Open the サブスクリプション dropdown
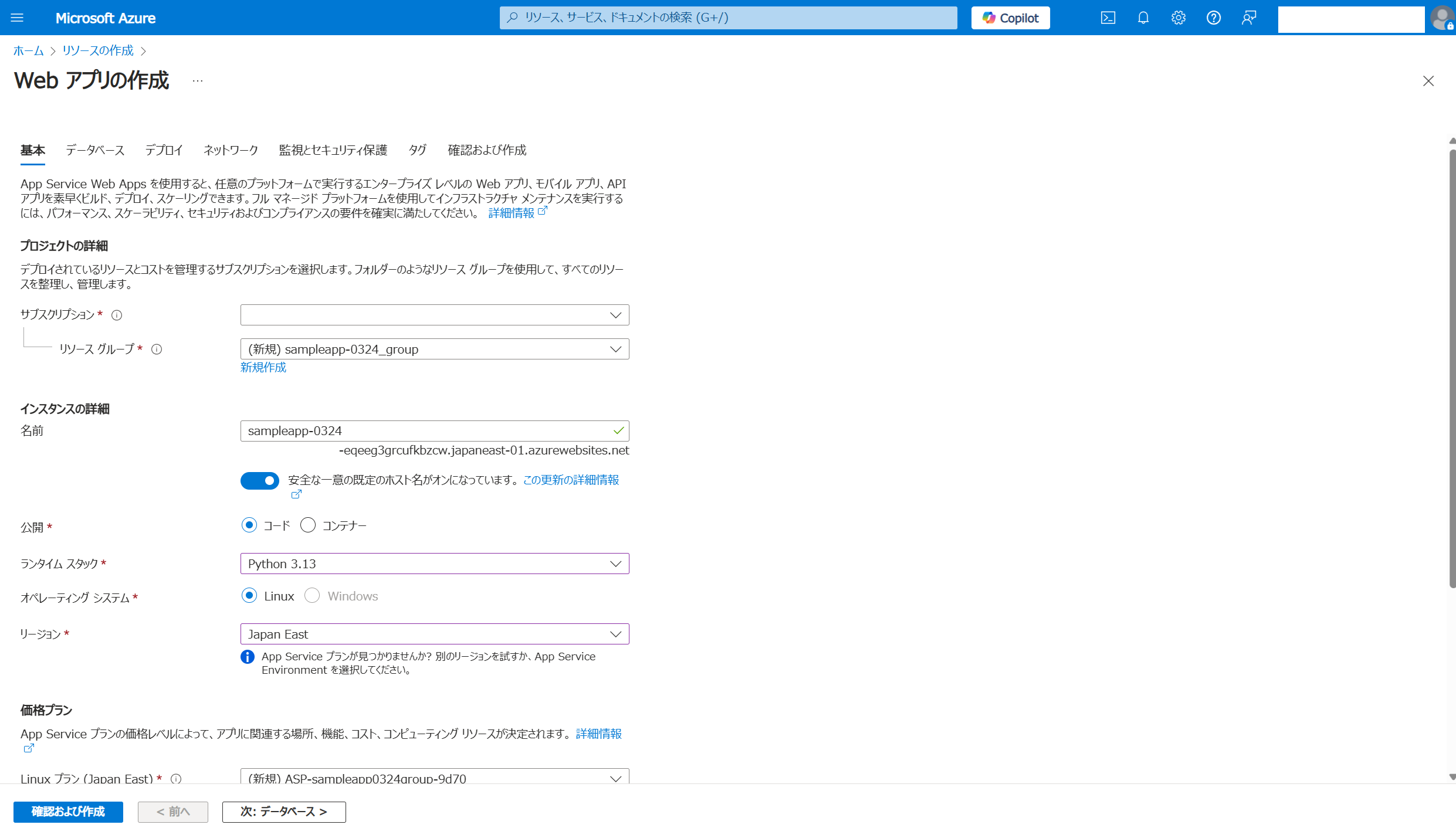Image resolution: width=1456 pixels, height=828 pixels. click(435, 315)
